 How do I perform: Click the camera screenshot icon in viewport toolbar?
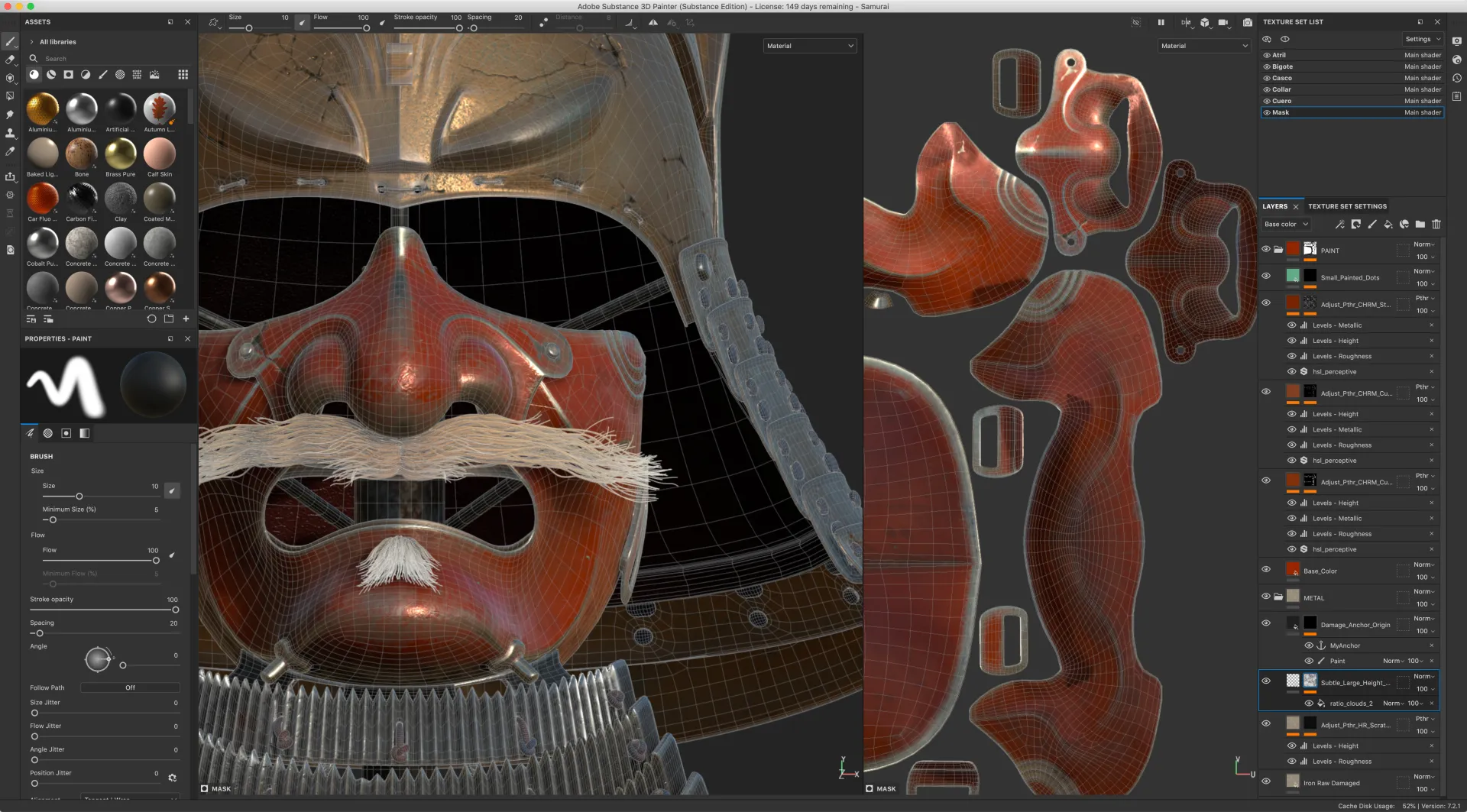click(1247, 23)
